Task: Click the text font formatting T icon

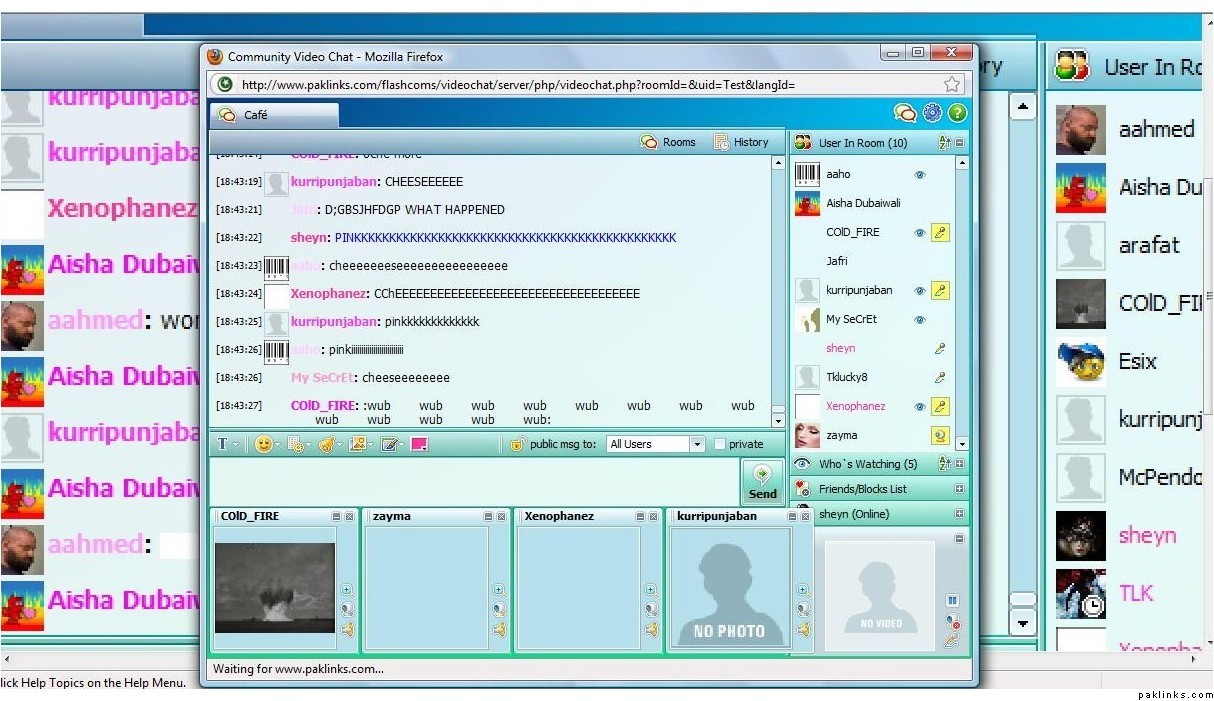Action: (222, 444)
